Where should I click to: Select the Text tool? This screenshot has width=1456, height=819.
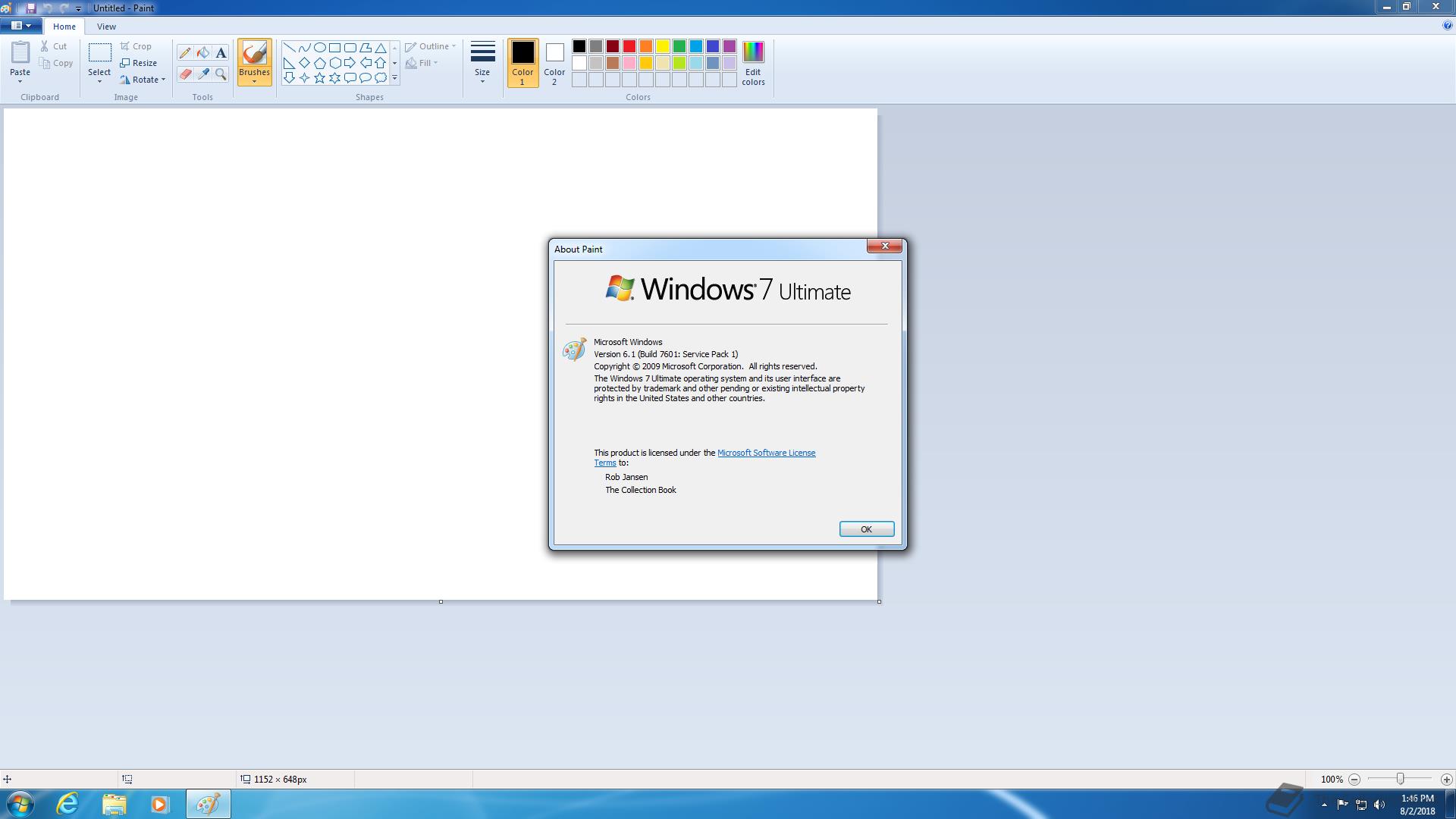pyautogui.click(x=221, y=53)
